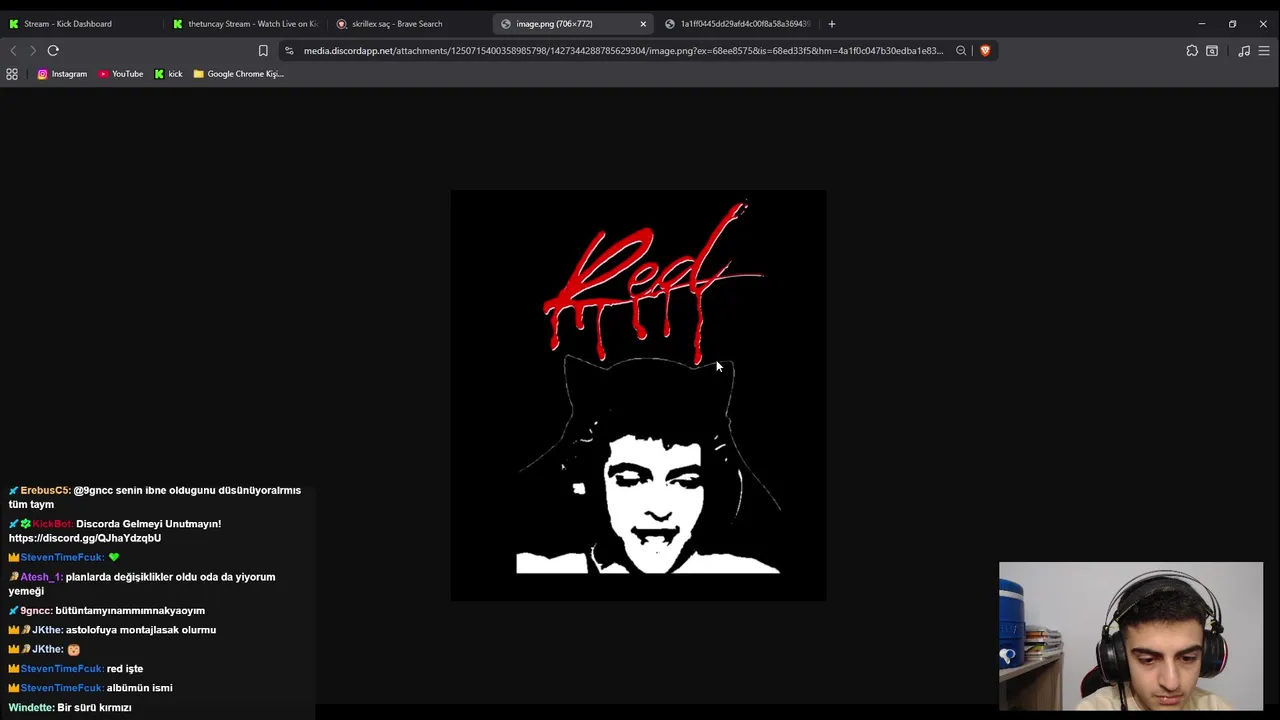Viewport: 1280px width, 720px height.
Task: Go back to the previous page
Action: (x=13, y=51)
